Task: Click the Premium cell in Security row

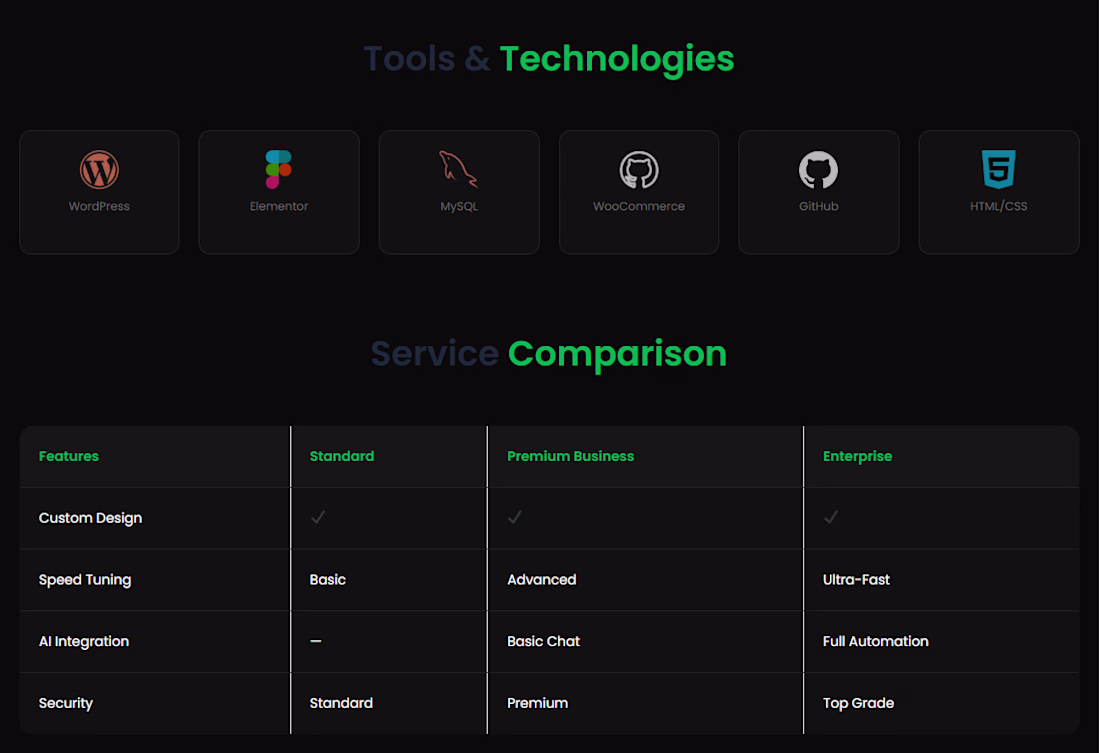Action: [537, 703]
